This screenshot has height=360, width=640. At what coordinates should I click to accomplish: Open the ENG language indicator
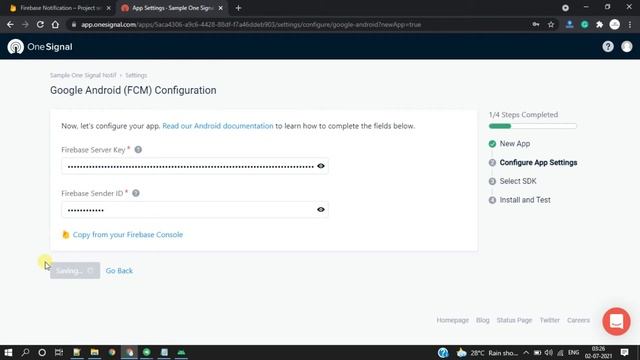[573, 353]
